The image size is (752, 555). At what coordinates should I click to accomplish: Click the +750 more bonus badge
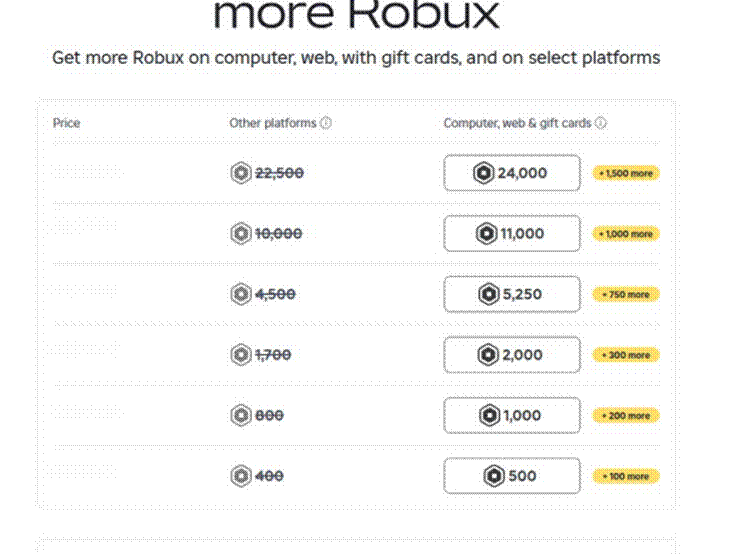[625, 294]
